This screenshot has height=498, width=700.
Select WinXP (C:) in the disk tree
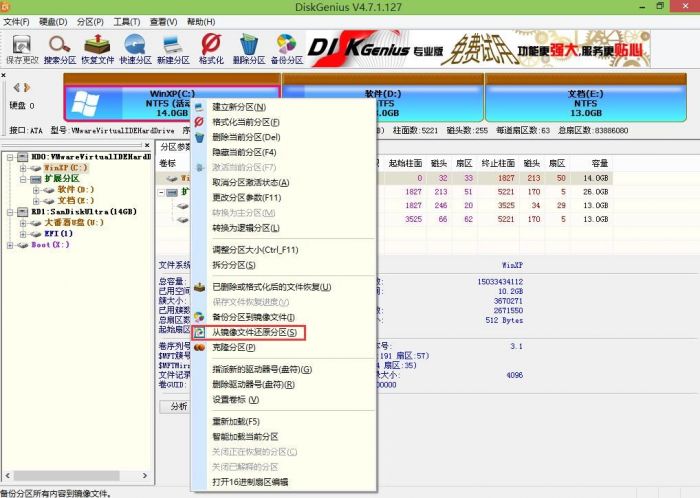[x=66, y=168]
